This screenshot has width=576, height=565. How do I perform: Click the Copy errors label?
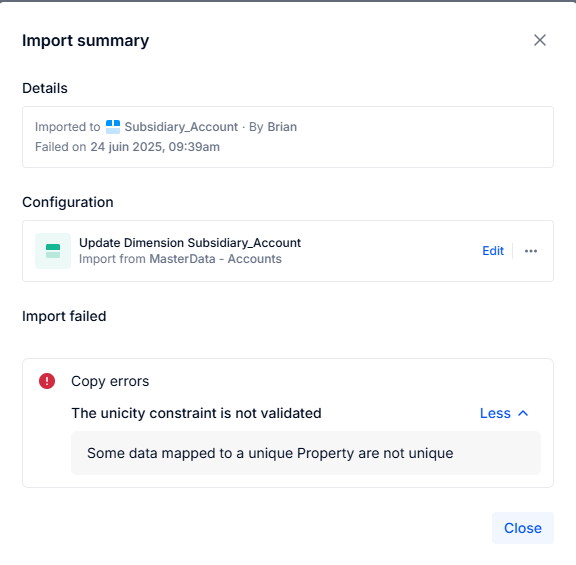[x=110, y=381]
